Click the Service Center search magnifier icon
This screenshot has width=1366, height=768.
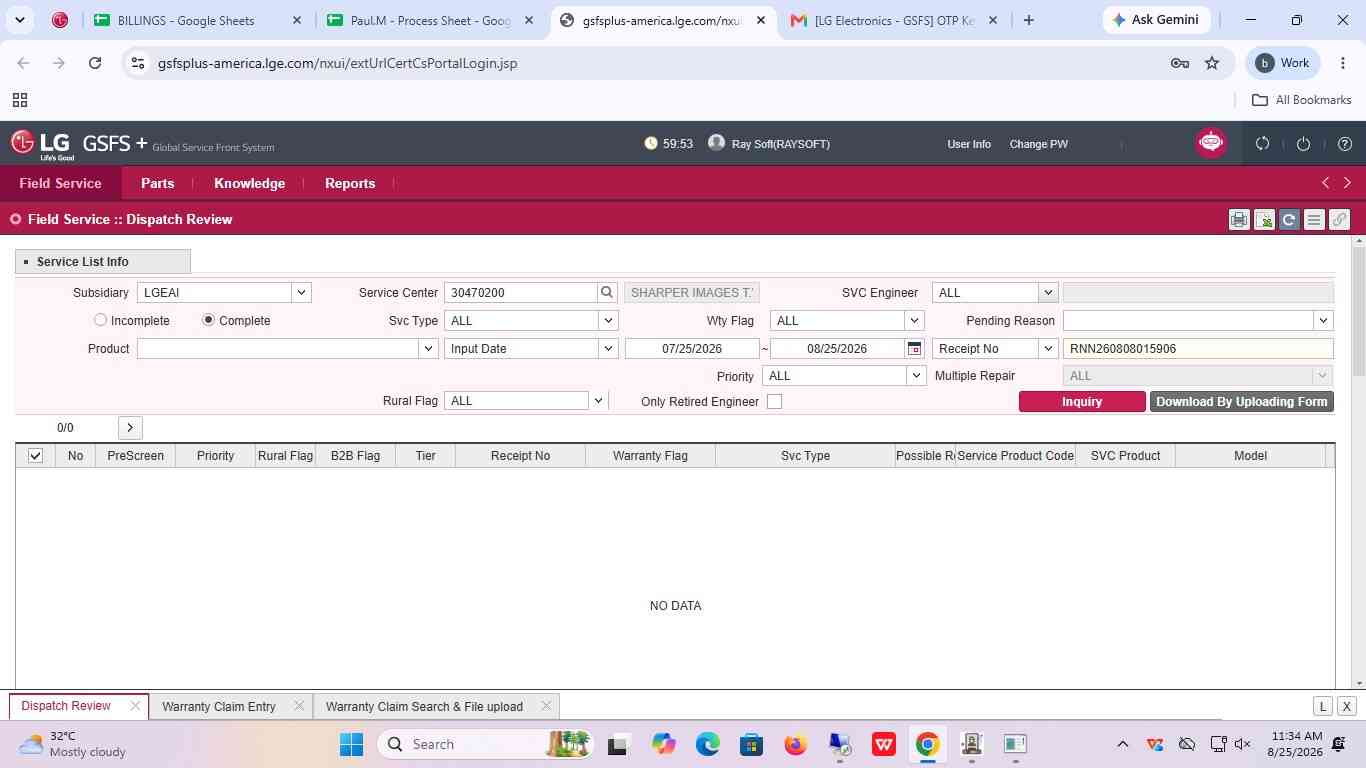606,293
